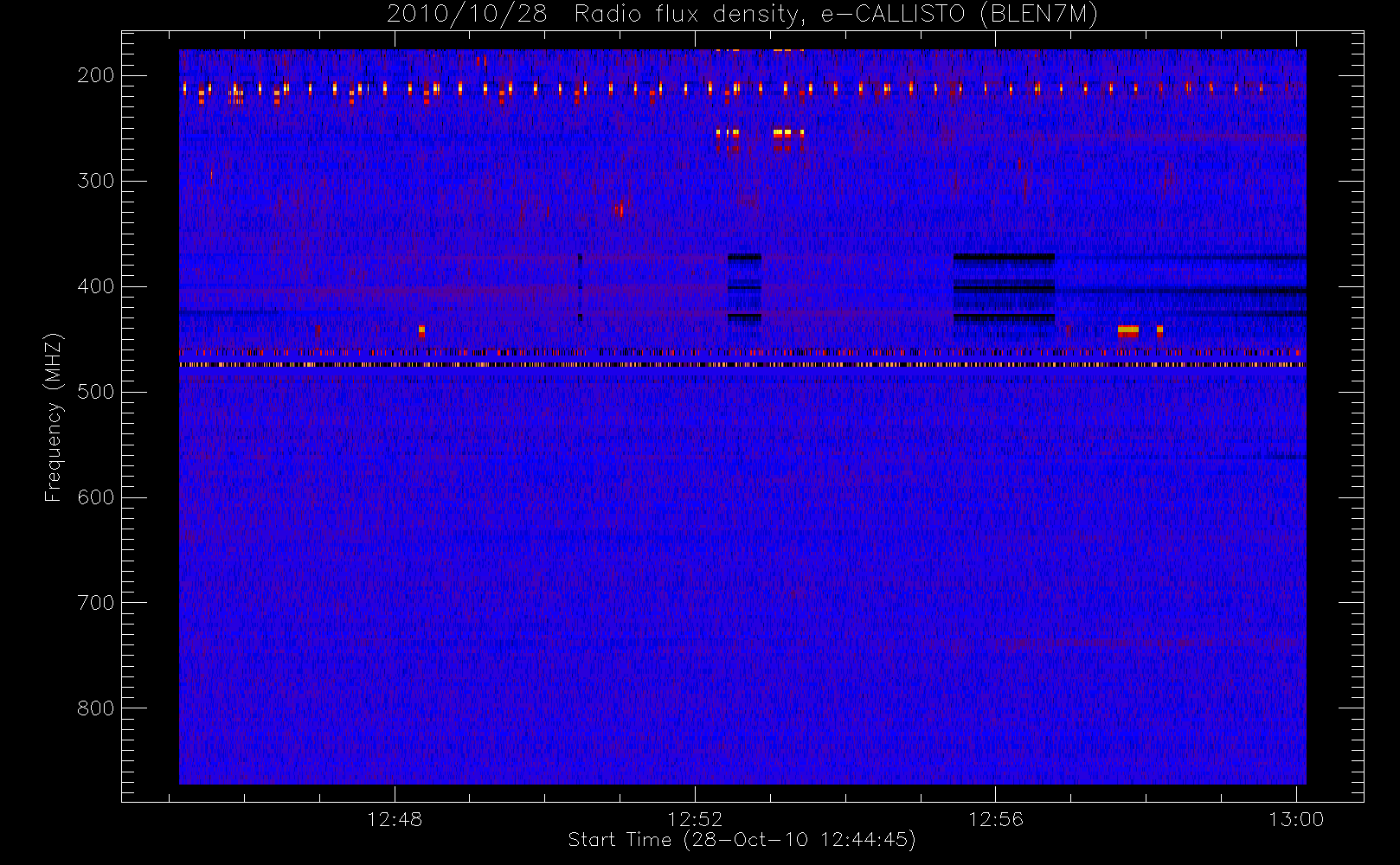Click the 500 frequency tick label
1400x865 pixels.
[96, 392]
